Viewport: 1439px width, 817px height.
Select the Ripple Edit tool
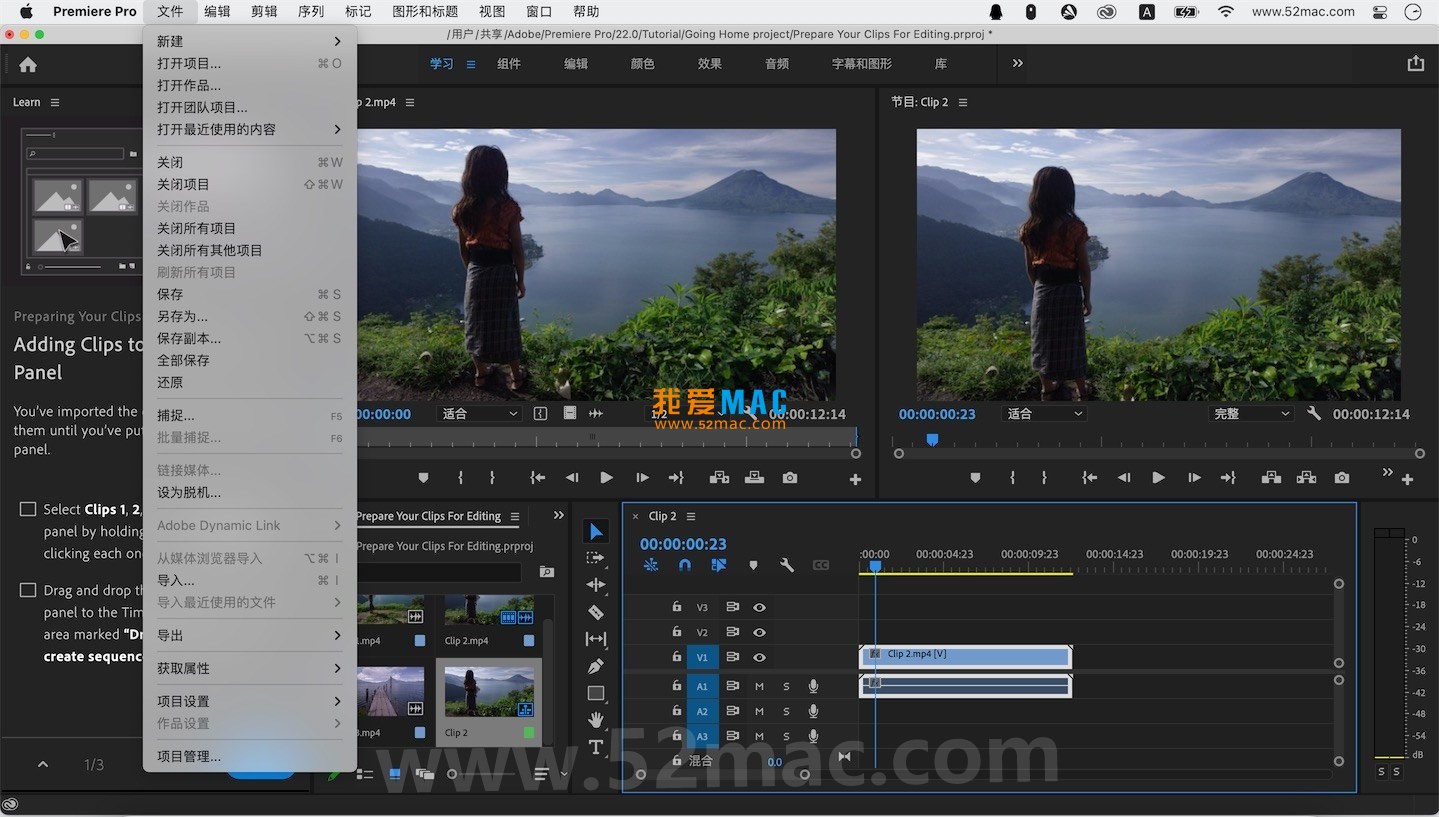click(596, 585)
